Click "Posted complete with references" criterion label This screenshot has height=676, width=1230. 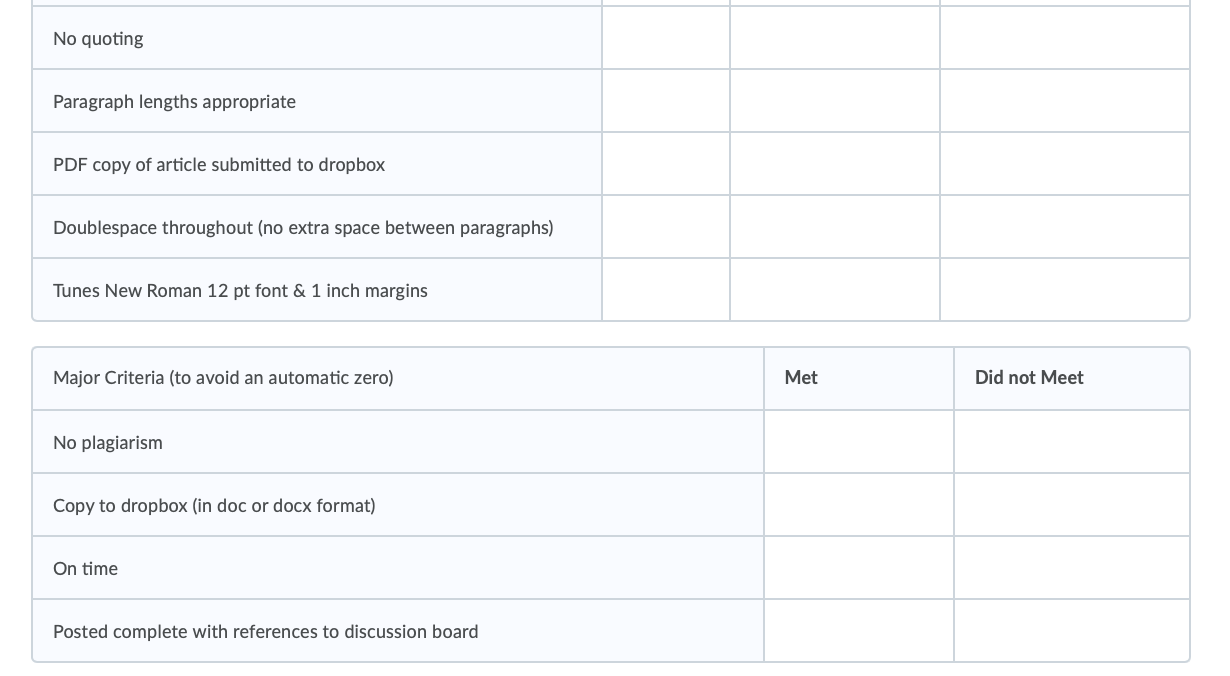click(x=265, y=632)
